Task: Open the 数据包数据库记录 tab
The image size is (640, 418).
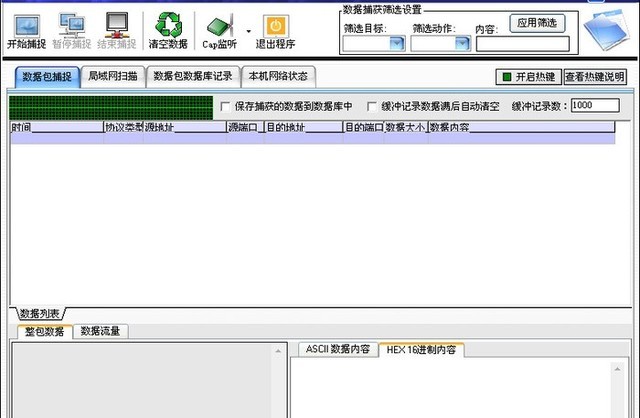Action: [x=193, y=76]
